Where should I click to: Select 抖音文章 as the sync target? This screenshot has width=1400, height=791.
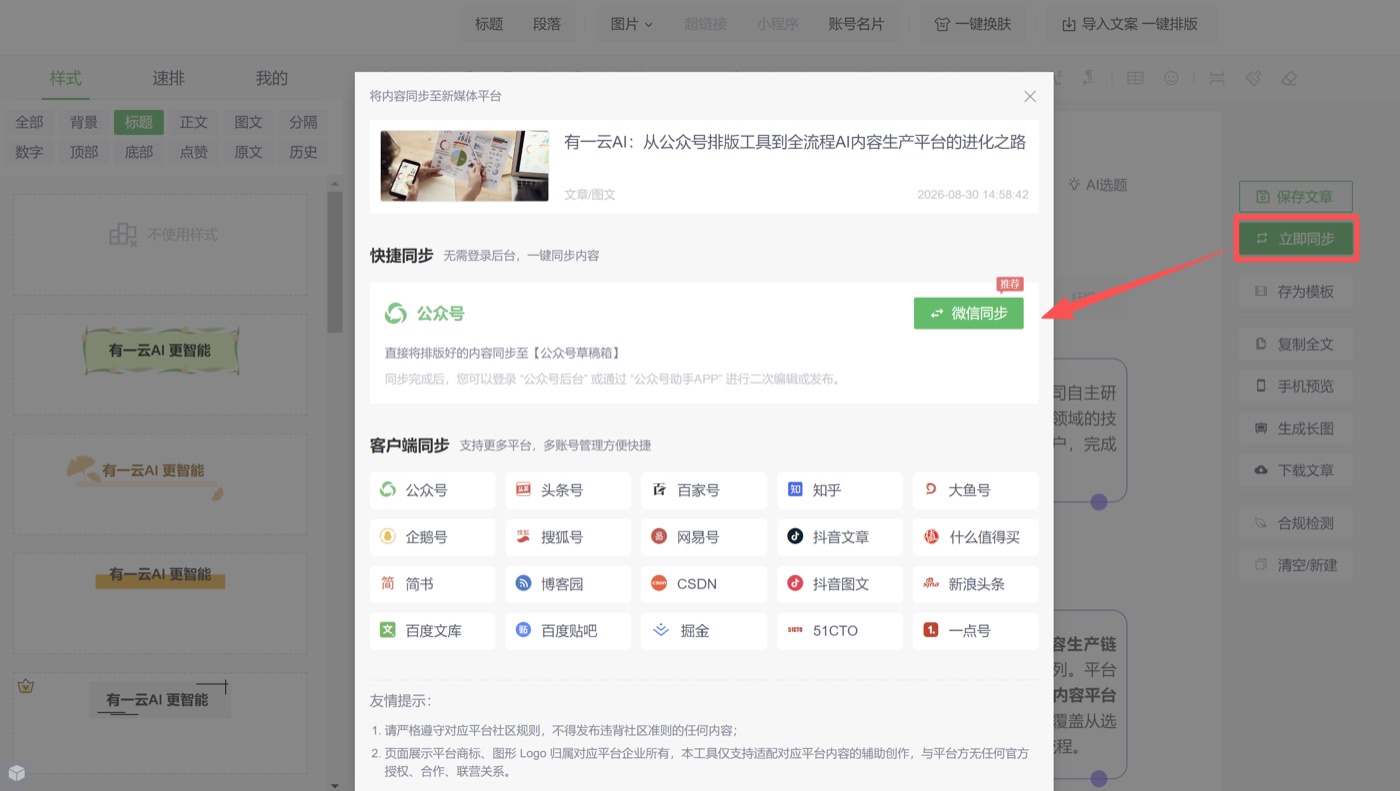(x=840, y=537)
